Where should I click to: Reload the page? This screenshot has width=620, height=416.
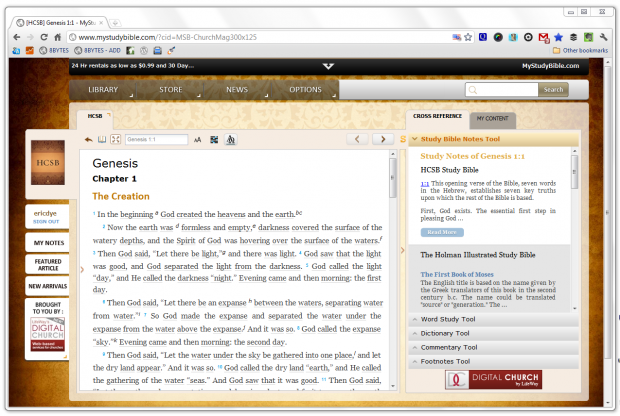tap(44, 37)
